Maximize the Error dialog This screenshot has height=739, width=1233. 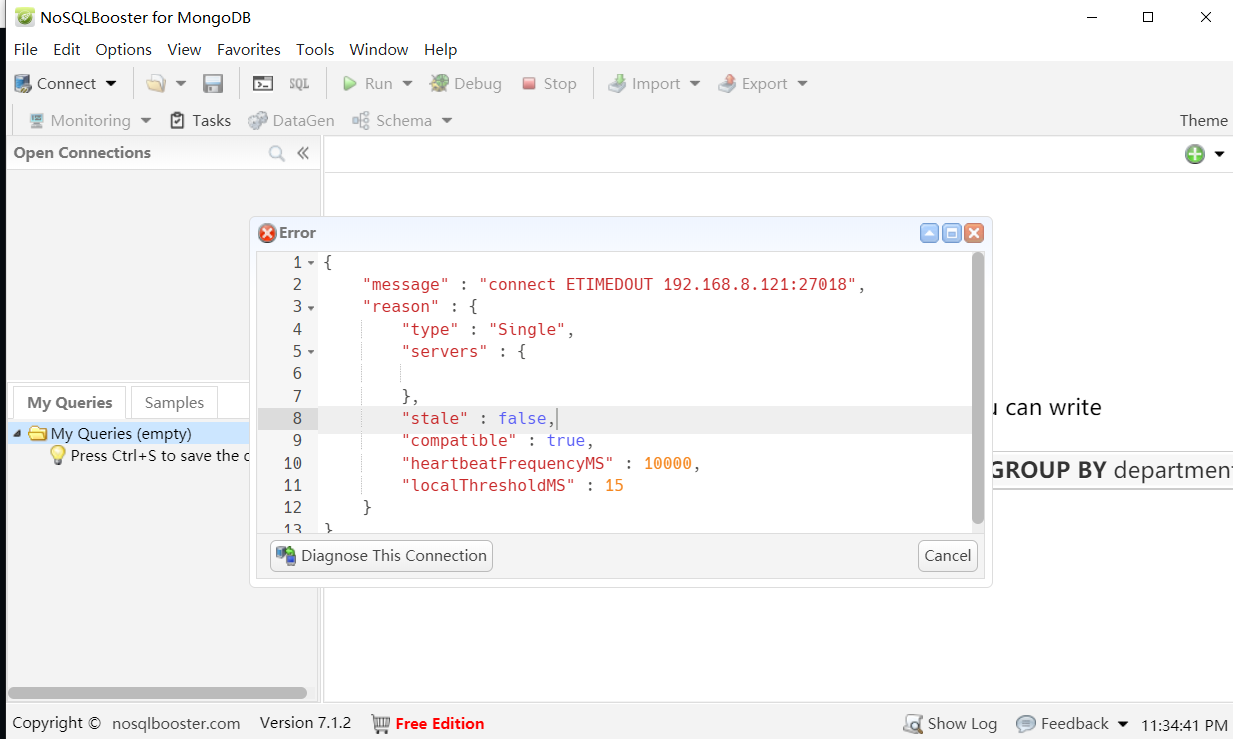coord(952,233)
